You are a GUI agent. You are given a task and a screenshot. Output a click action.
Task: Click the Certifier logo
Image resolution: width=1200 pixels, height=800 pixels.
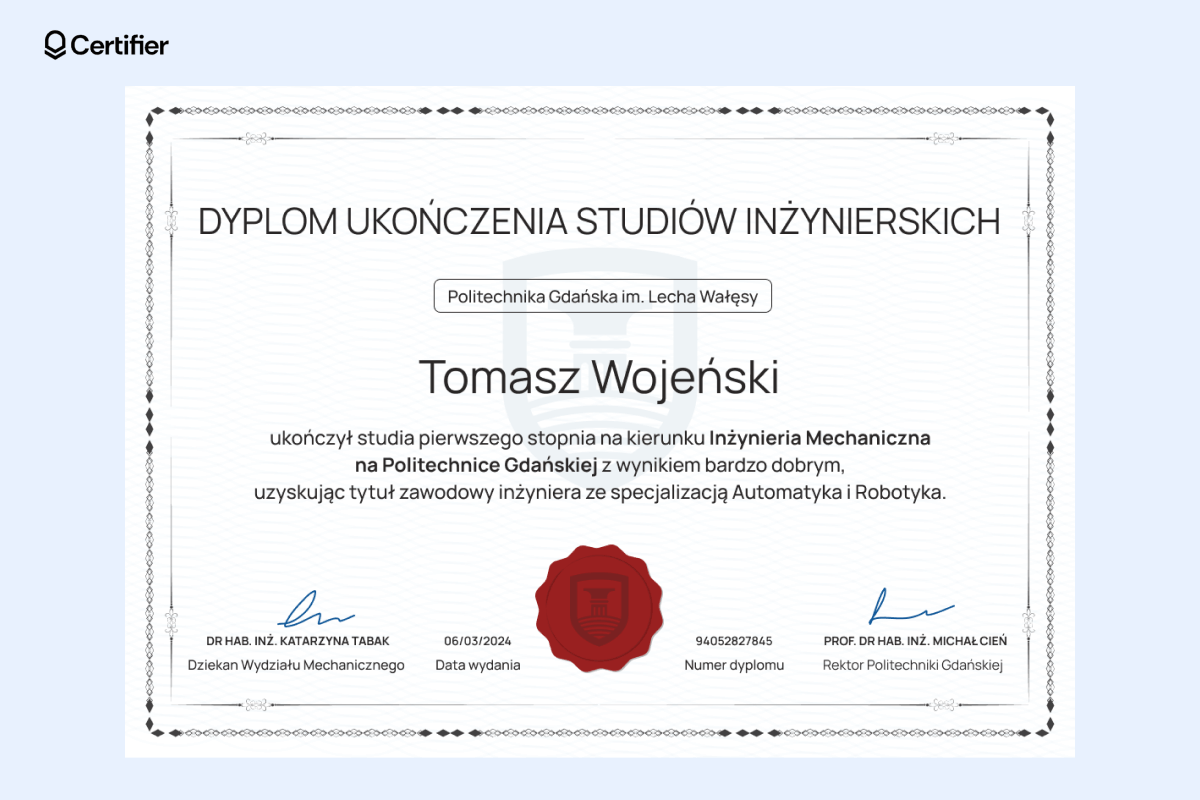coord(107,45)
